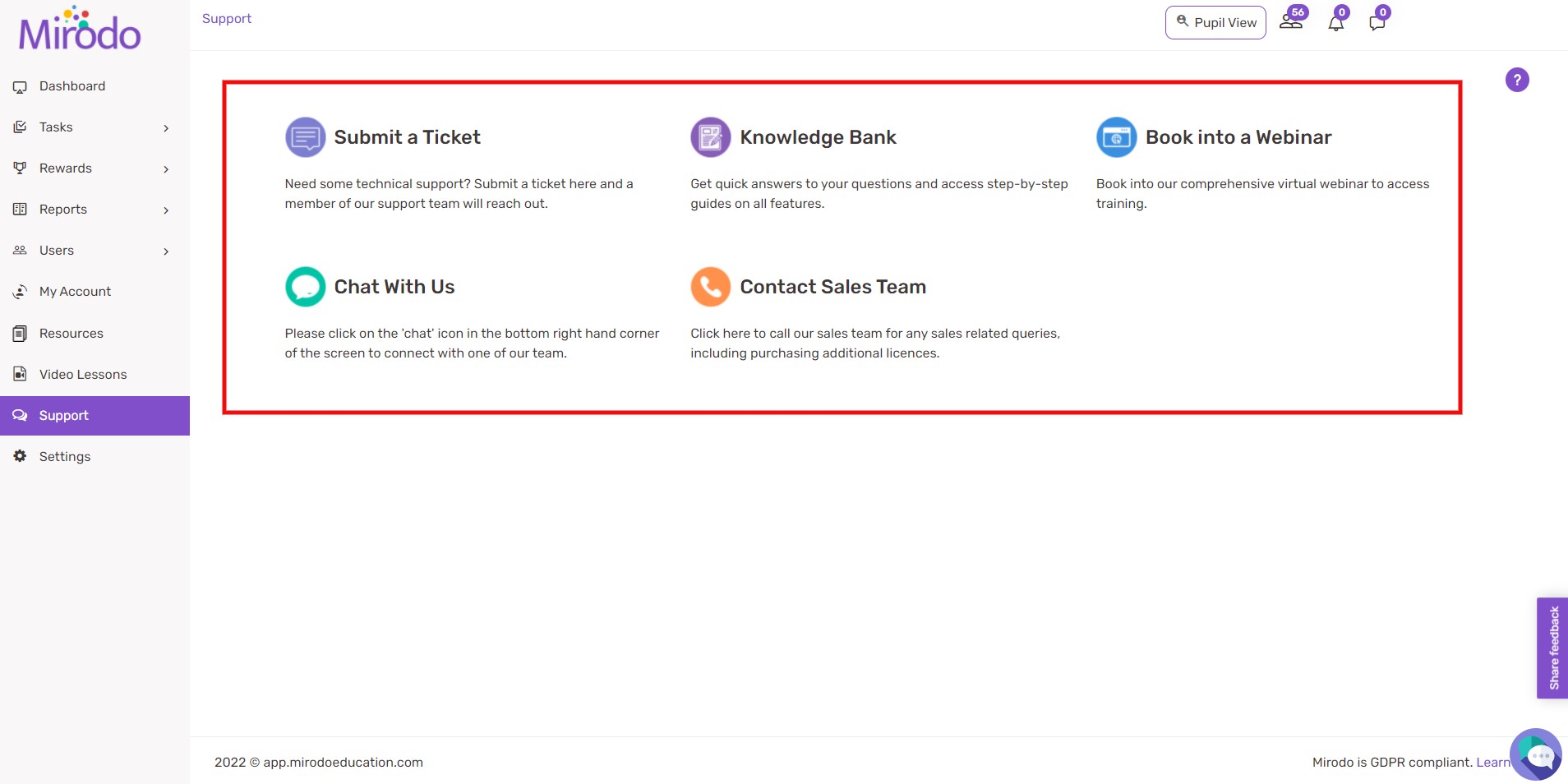Click the Mirodo logo
This screenshot has height=784, width=1568.
pos(80,29)
